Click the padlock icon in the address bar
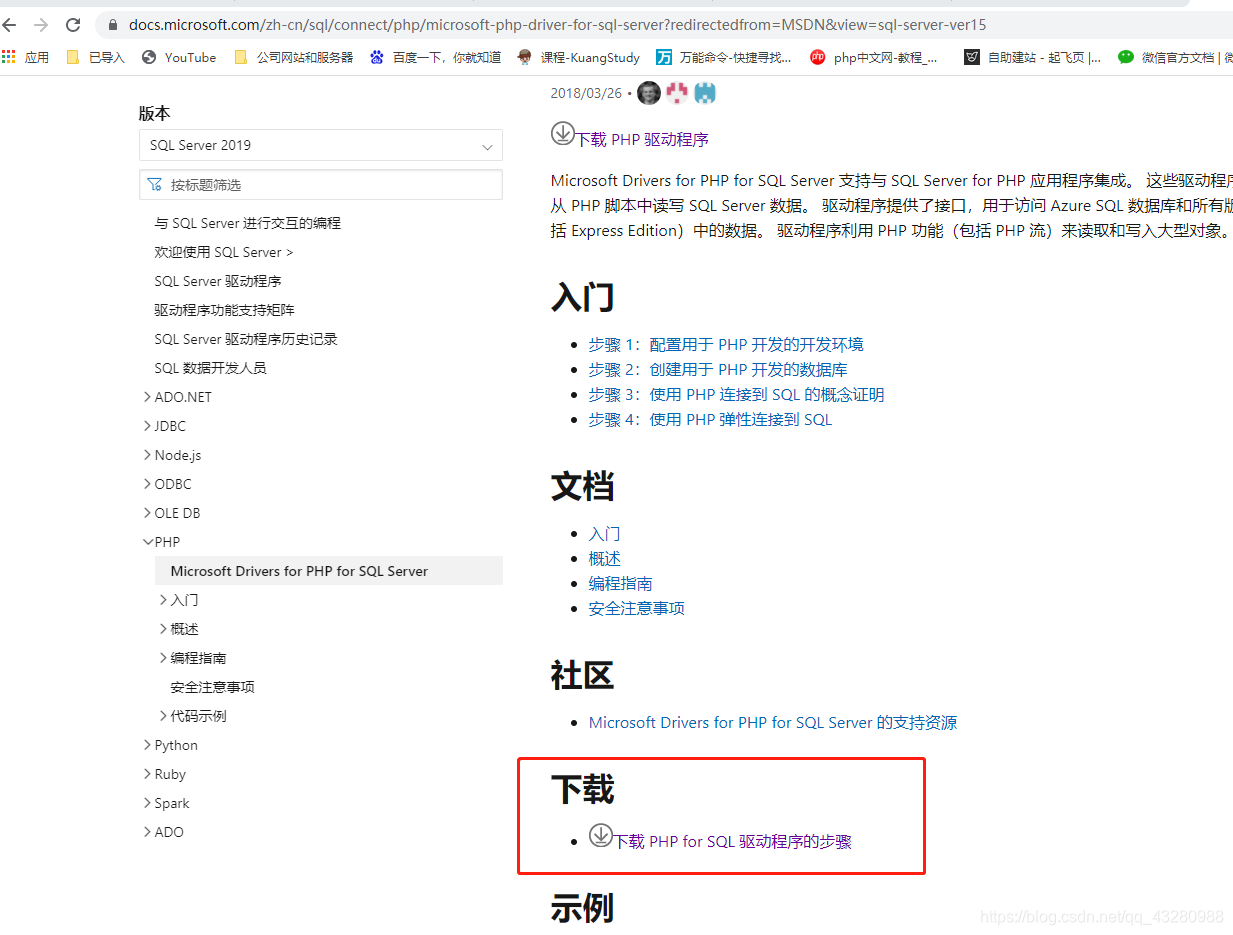The image size is (1233, 935). (112, 25)
